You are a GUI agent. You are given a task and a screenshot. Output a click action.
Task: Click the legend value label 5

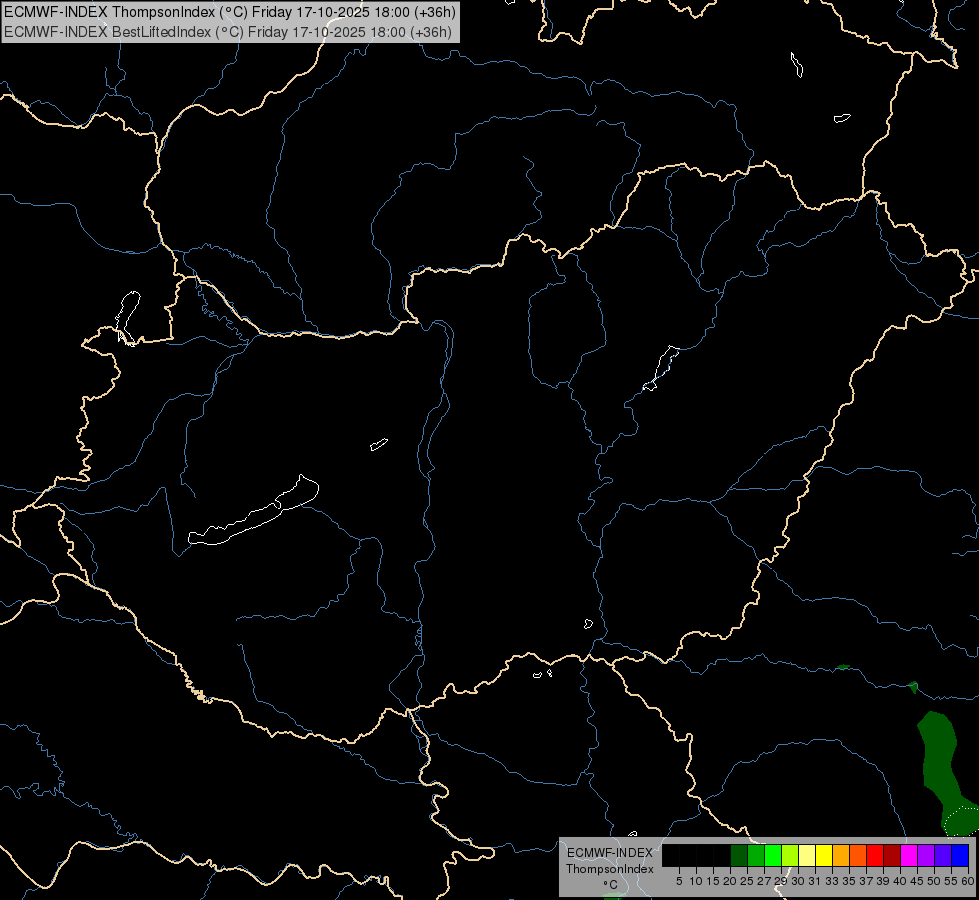(x=679, y=881)
